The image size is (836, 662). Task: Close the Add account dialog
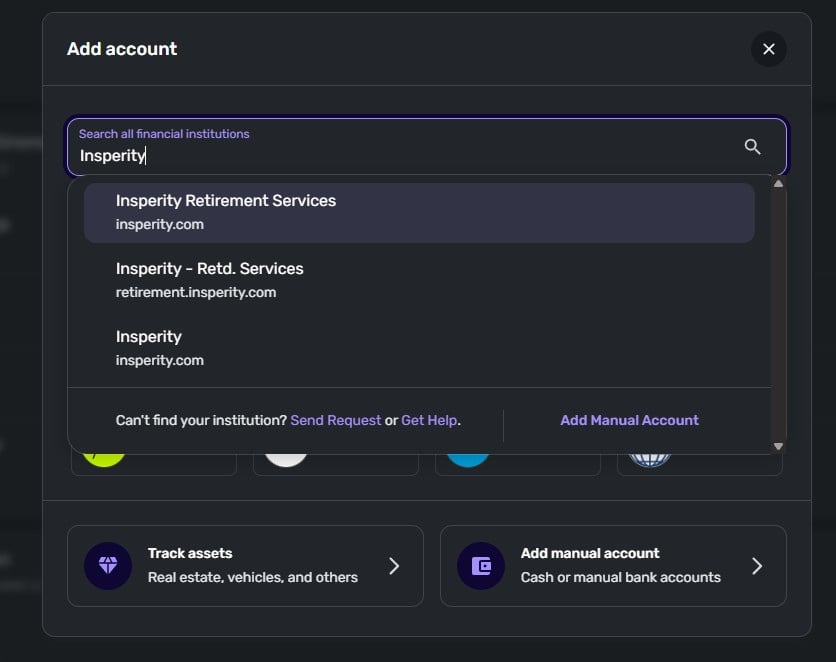click(x=768, y=49)
